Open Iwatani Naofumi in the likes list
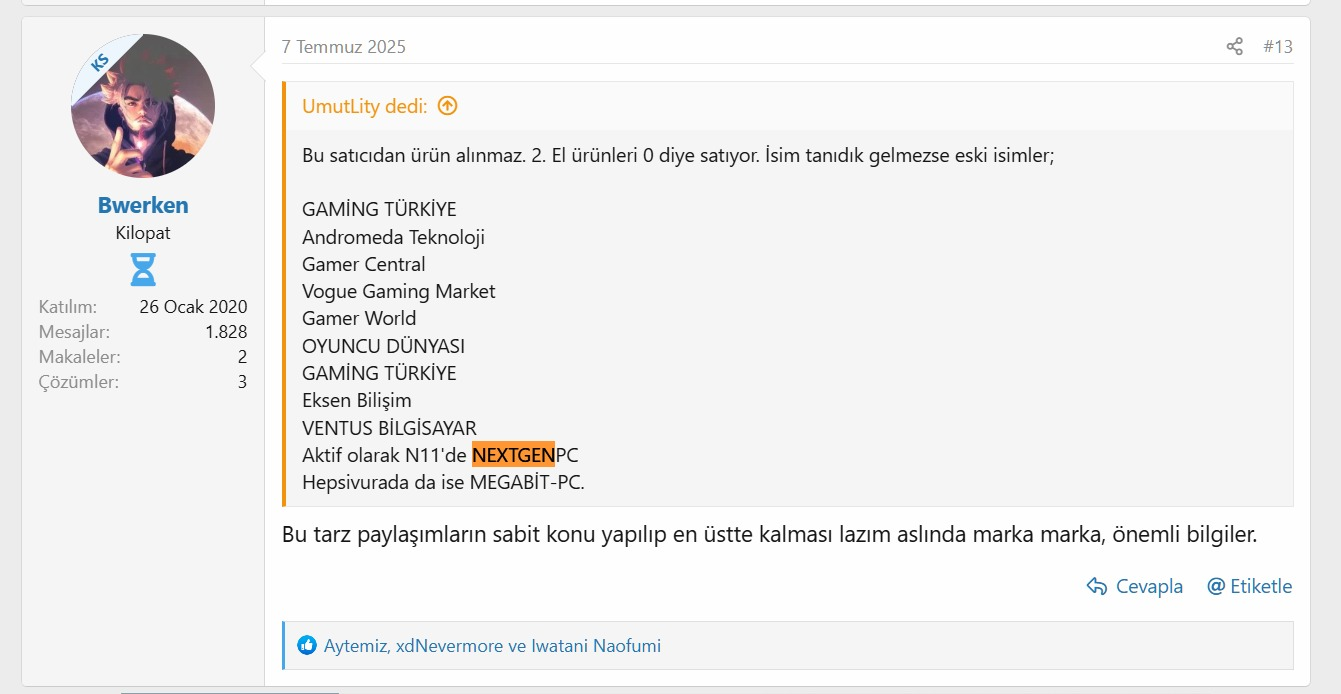Image resolution: width=1341 pixels, height=694 pixels. (596, 646)
